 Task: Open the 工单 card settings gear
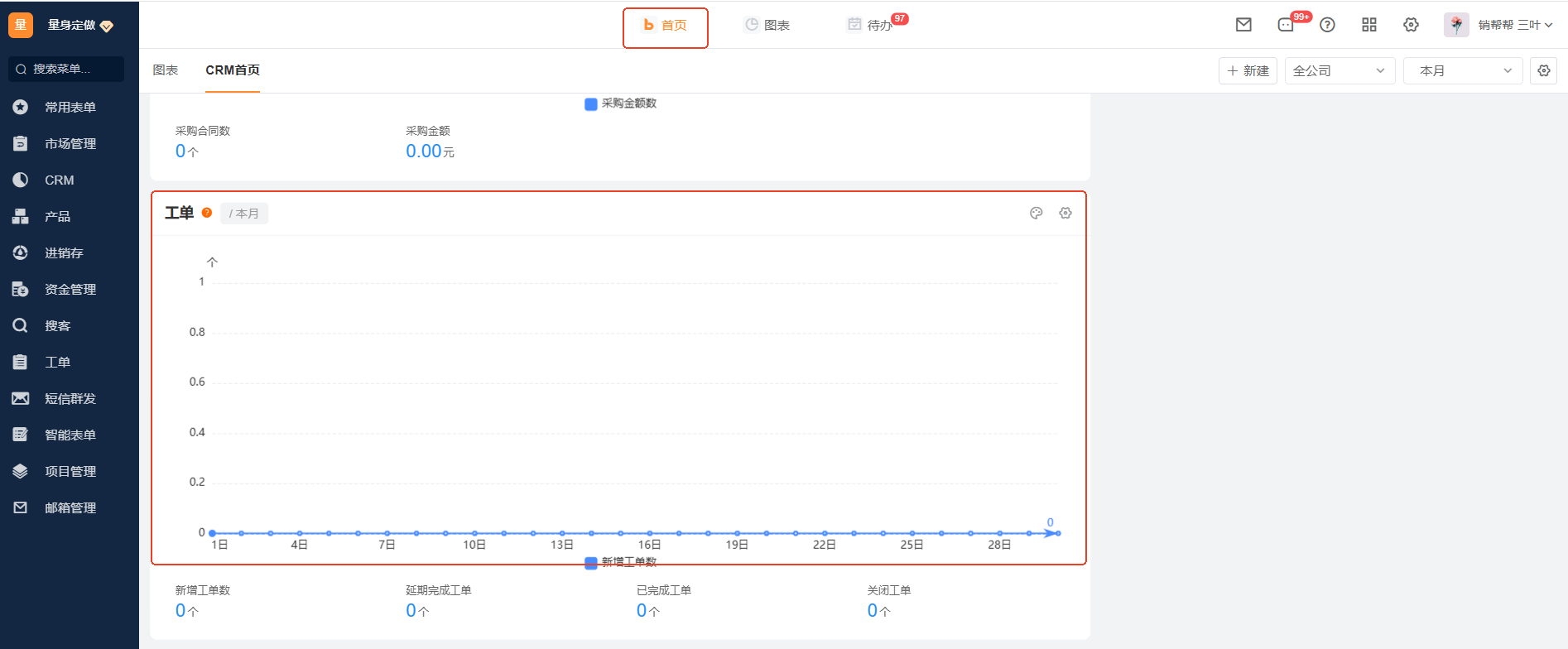(1065, 213)
